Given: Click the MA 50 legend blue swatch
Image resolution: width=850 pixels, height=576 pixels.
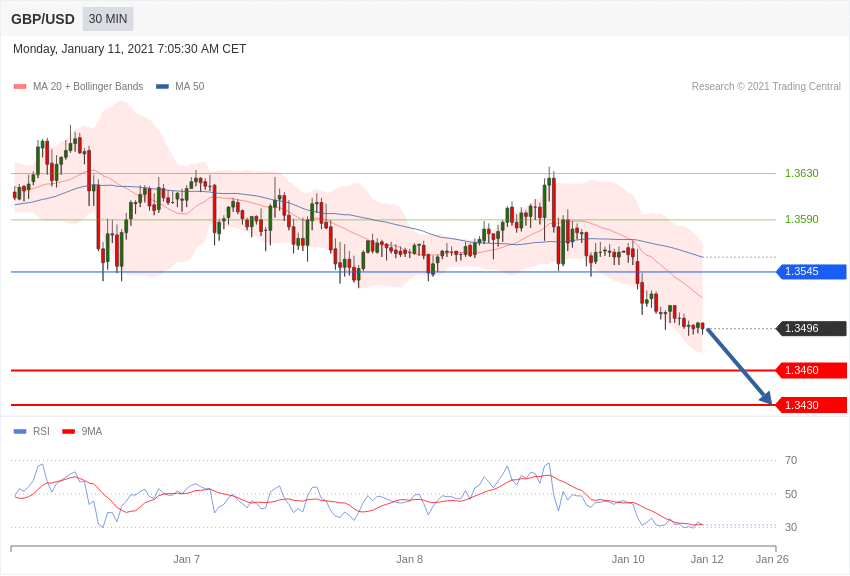Looking at the screenshot, I should [163, 87].
